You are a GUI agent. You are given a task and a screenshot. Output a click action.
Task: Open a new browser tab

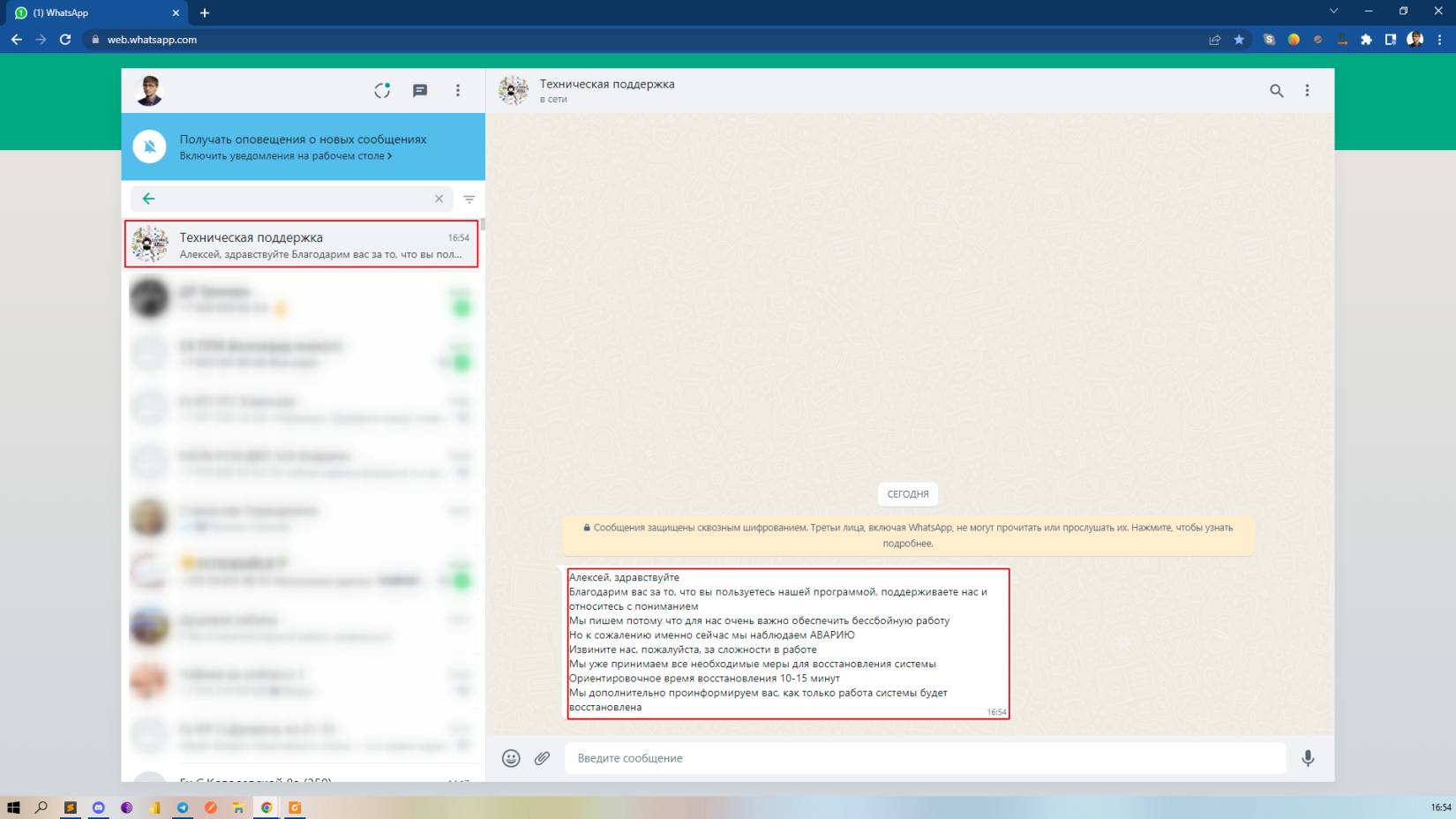tap(205, 12)
